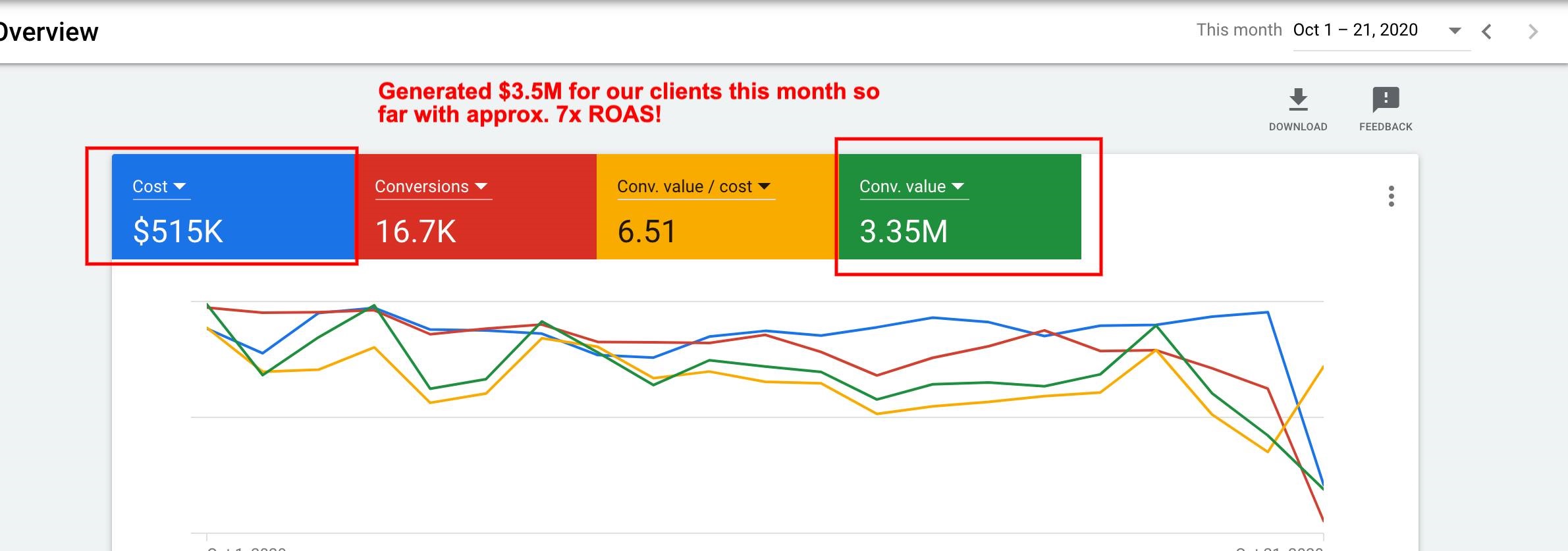
Task: Click the top horizontal gridline of chart
Action: coord(757,302)
